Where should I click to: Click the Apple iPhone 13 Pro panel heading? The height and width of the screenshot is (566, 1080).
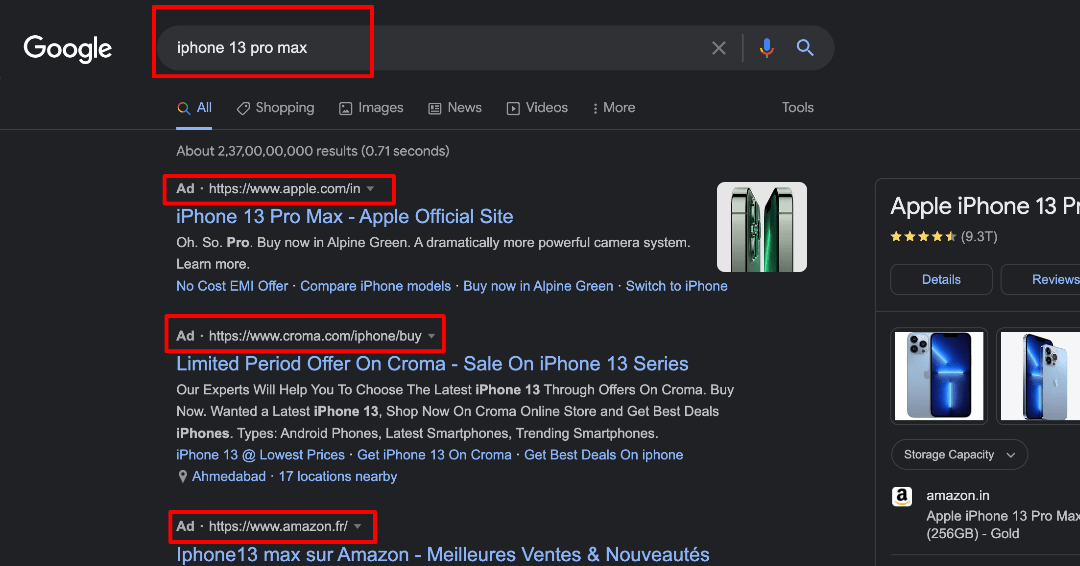pos(985,206)
